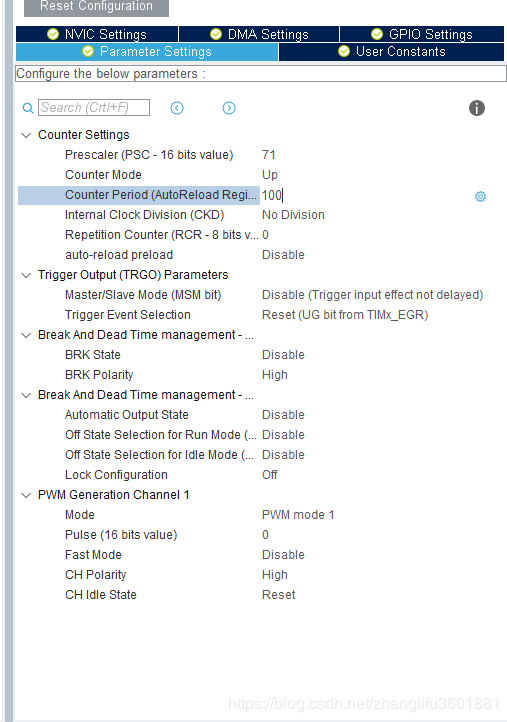
Task: Change auto-reload preload Disable setting
Action: pos(283,255)
